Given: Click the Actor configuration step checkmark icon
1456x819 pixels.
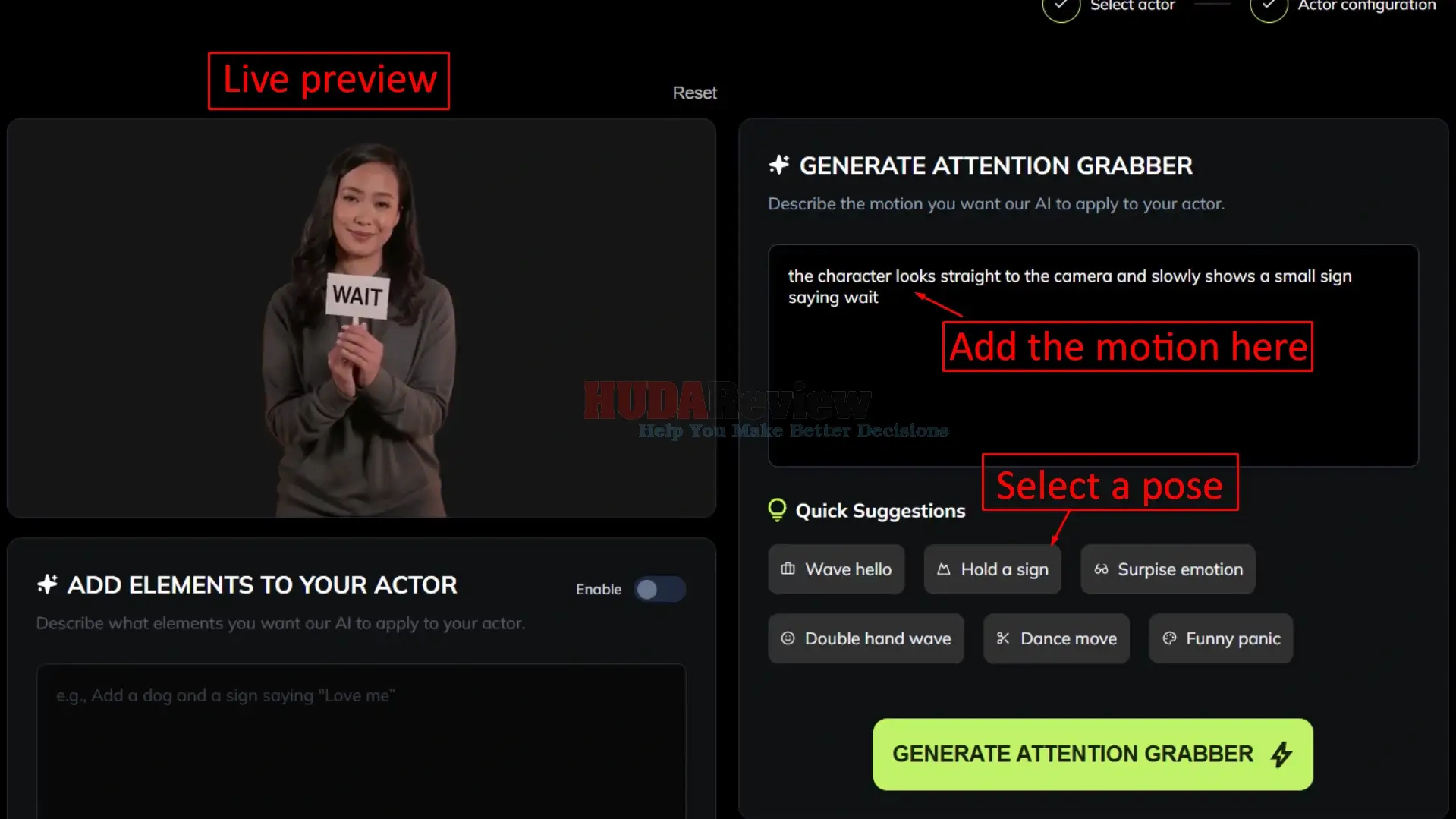Looking at the screenshot, I should (1269, 6).
